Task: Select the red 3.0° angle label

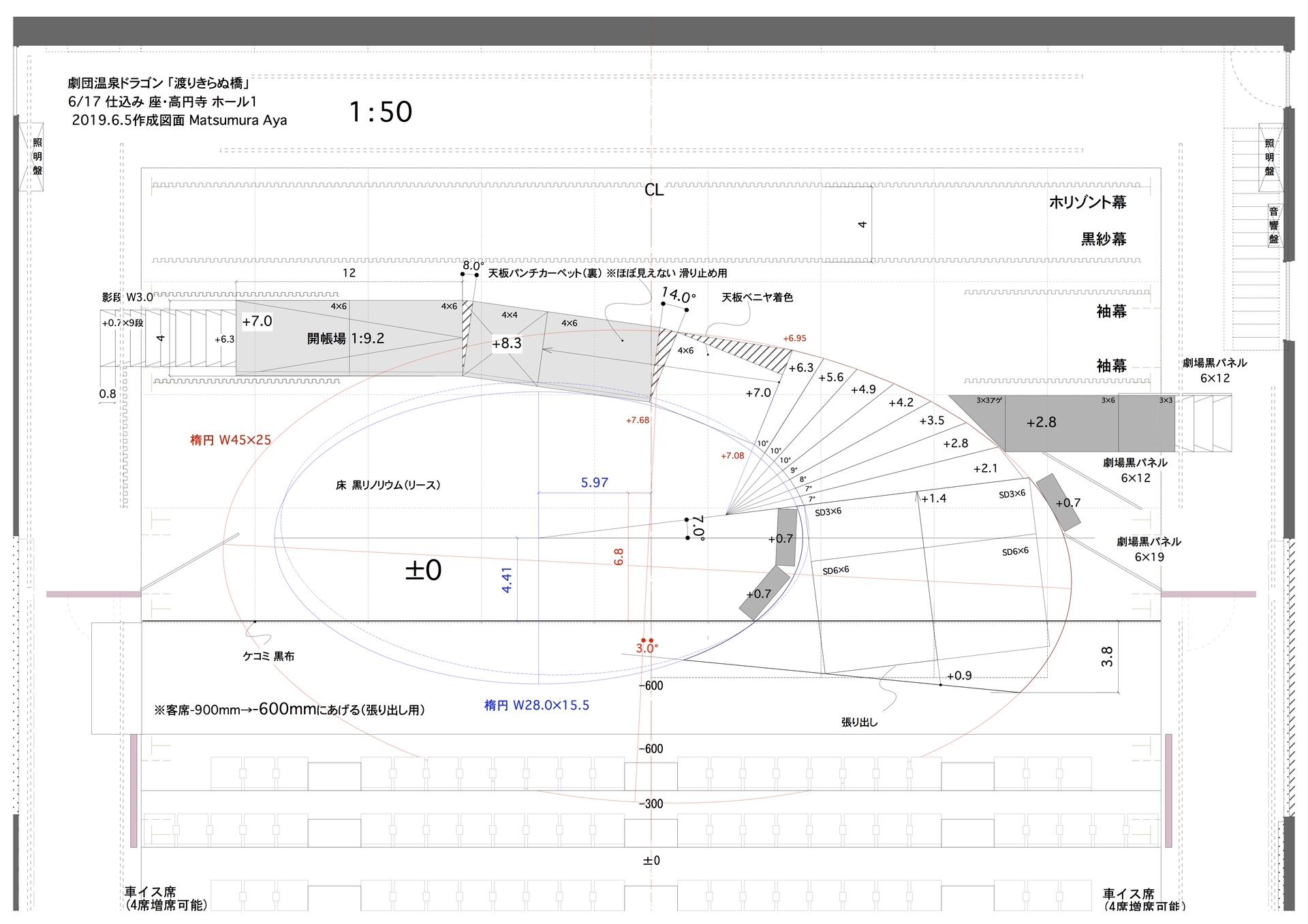Action: (x=647, y=648)
